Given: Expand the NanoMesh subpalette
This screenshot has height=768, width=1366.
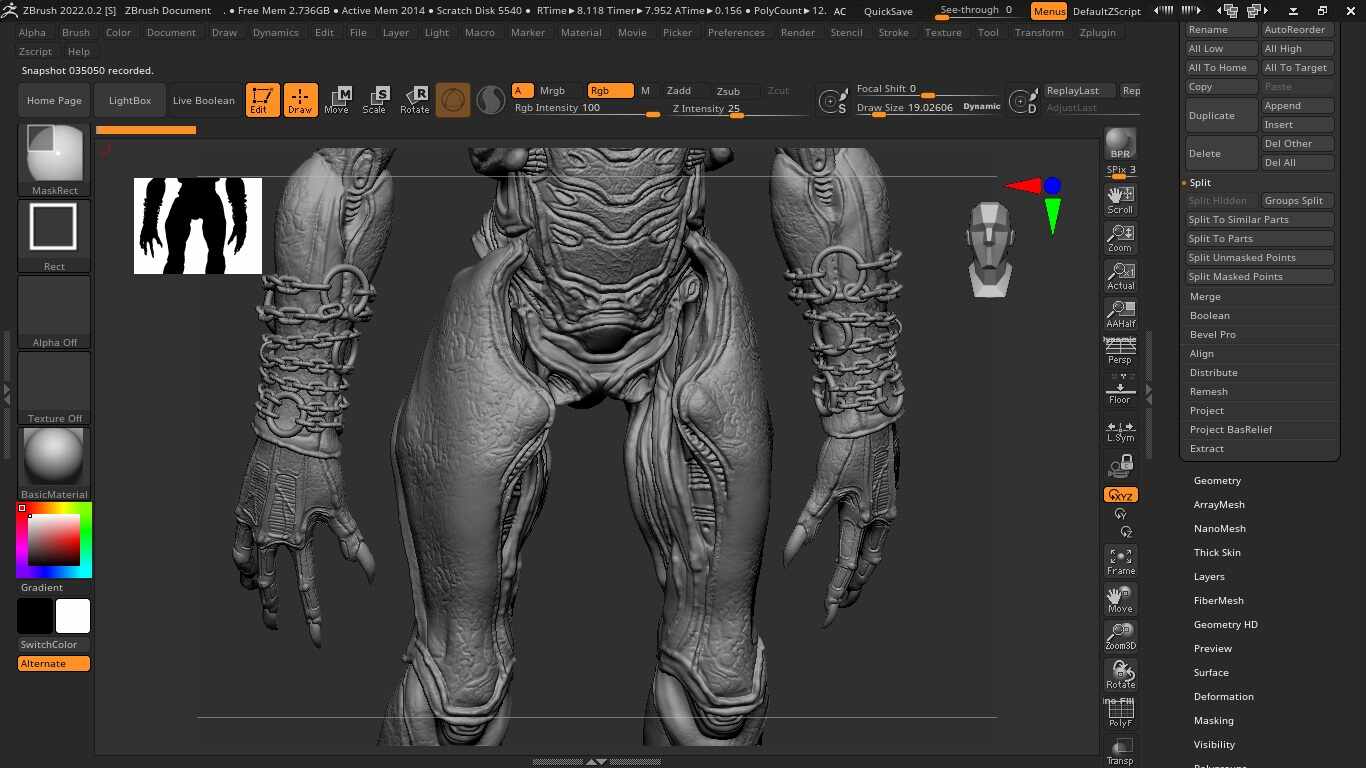Looking at the screenshot, I should pos(1219,528).
